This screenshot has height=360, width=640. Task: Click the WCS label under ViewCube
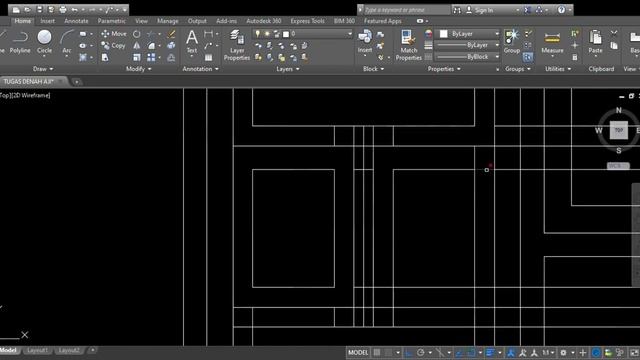pyautogui.click(x=618, y=166)
